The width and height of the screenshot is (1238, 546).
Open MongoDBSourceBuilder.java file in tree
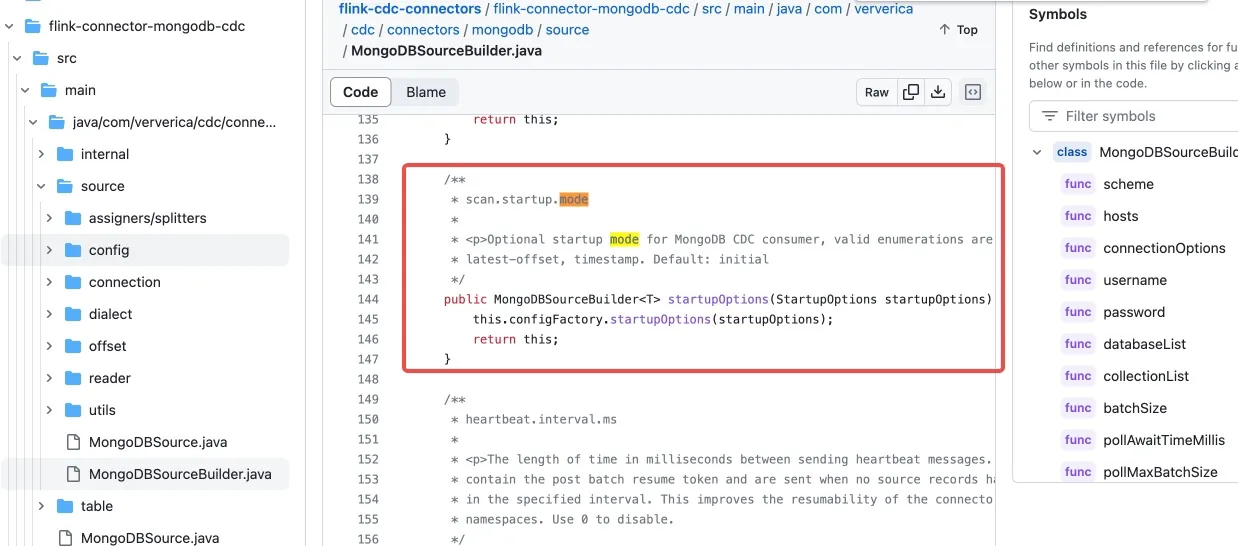click(x=179, y=474)
